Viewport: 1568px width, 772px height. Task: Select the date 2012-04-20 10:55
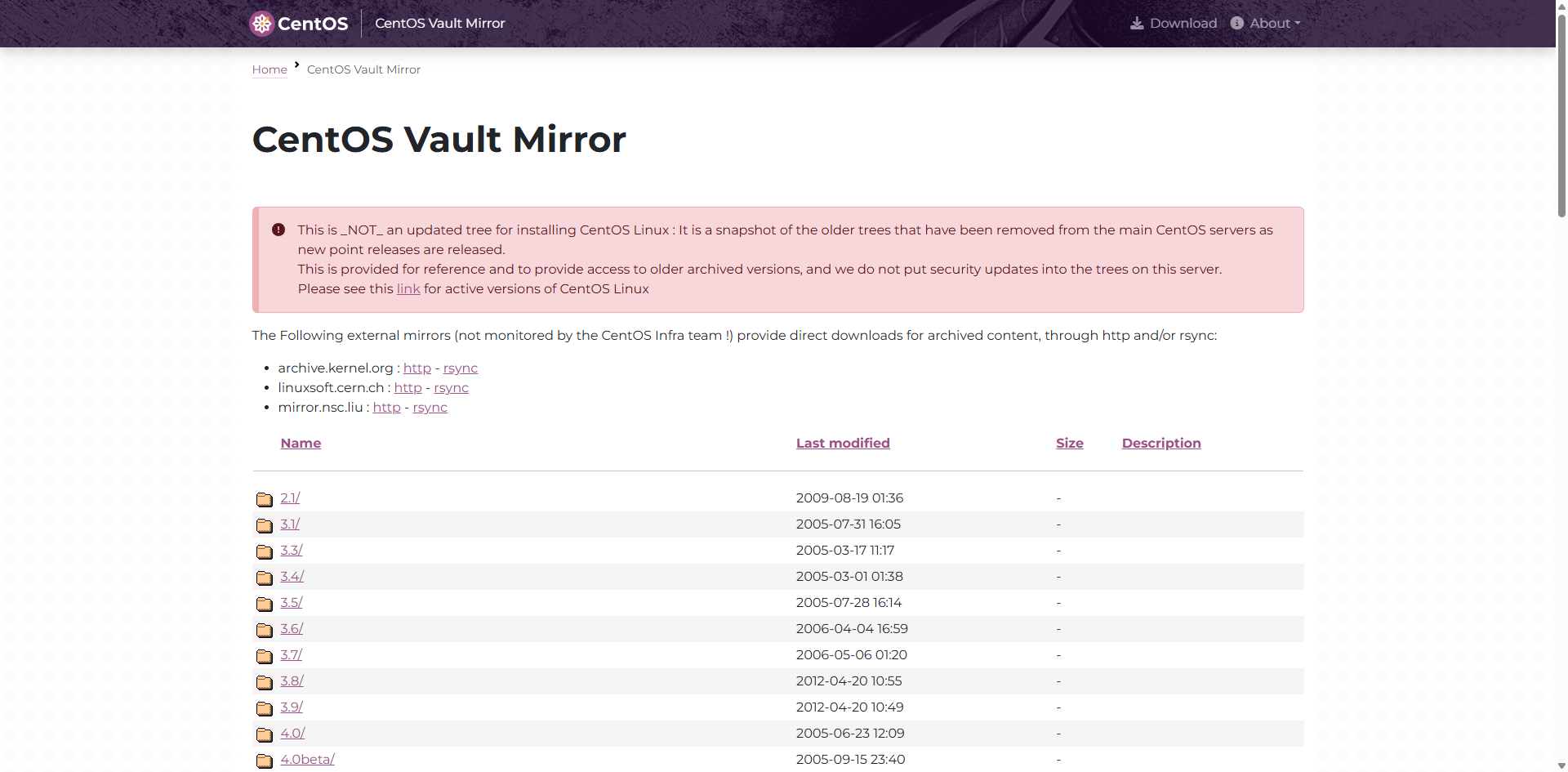pos(849,681)
